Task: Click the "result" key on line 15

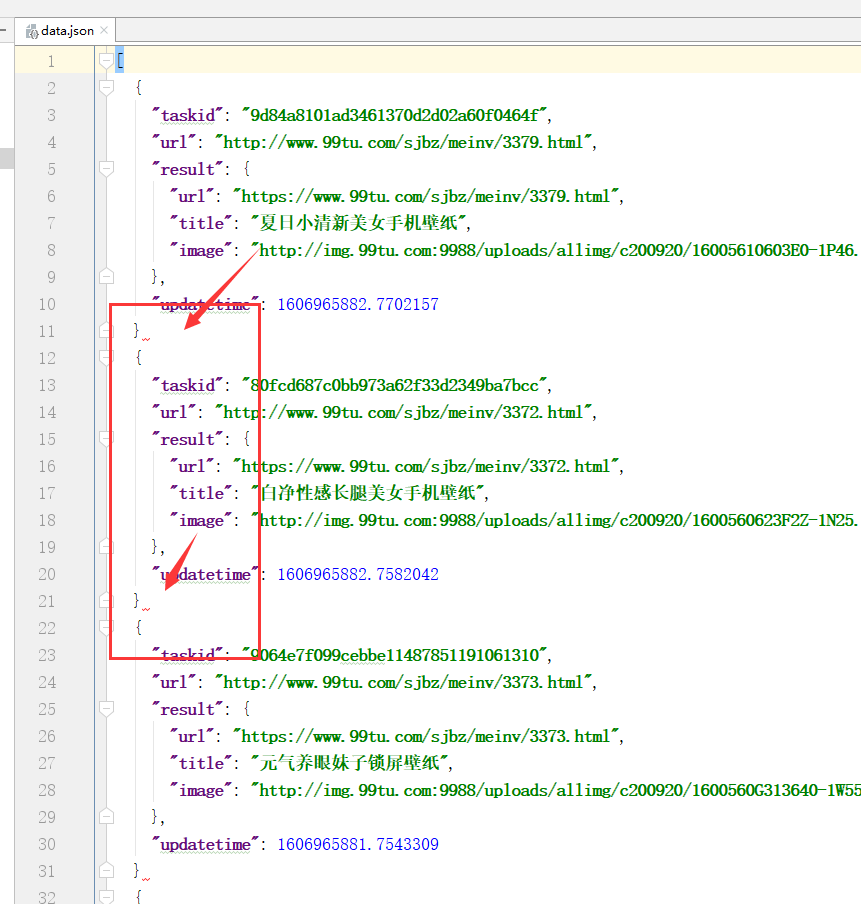Action: [x=187, y=439]
